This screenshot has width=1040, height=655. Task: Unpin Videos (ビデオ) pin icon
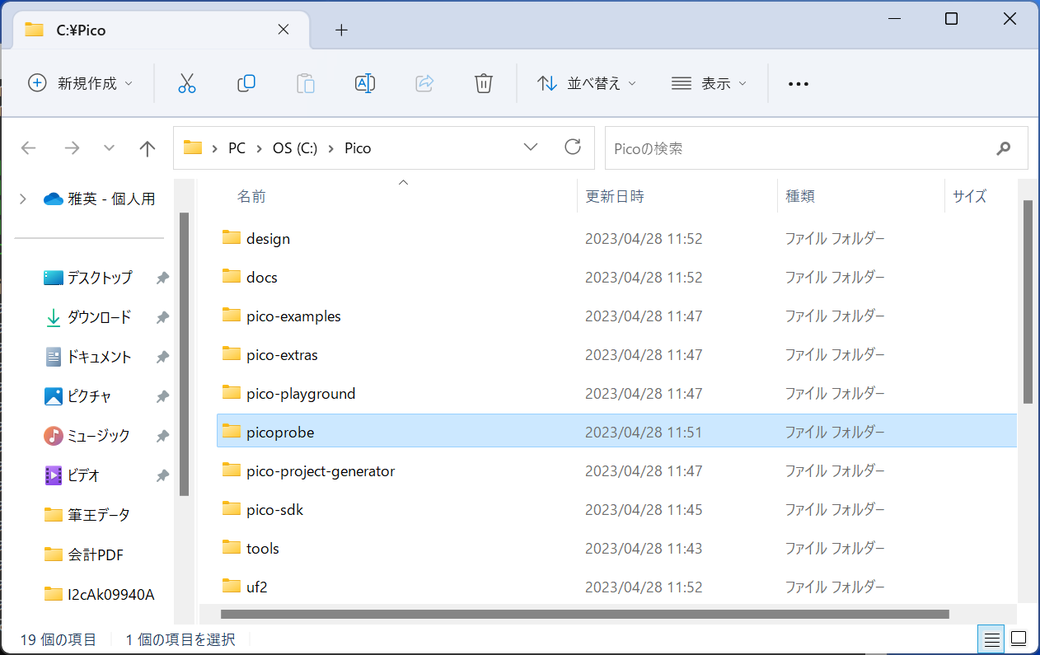point(162,475)
